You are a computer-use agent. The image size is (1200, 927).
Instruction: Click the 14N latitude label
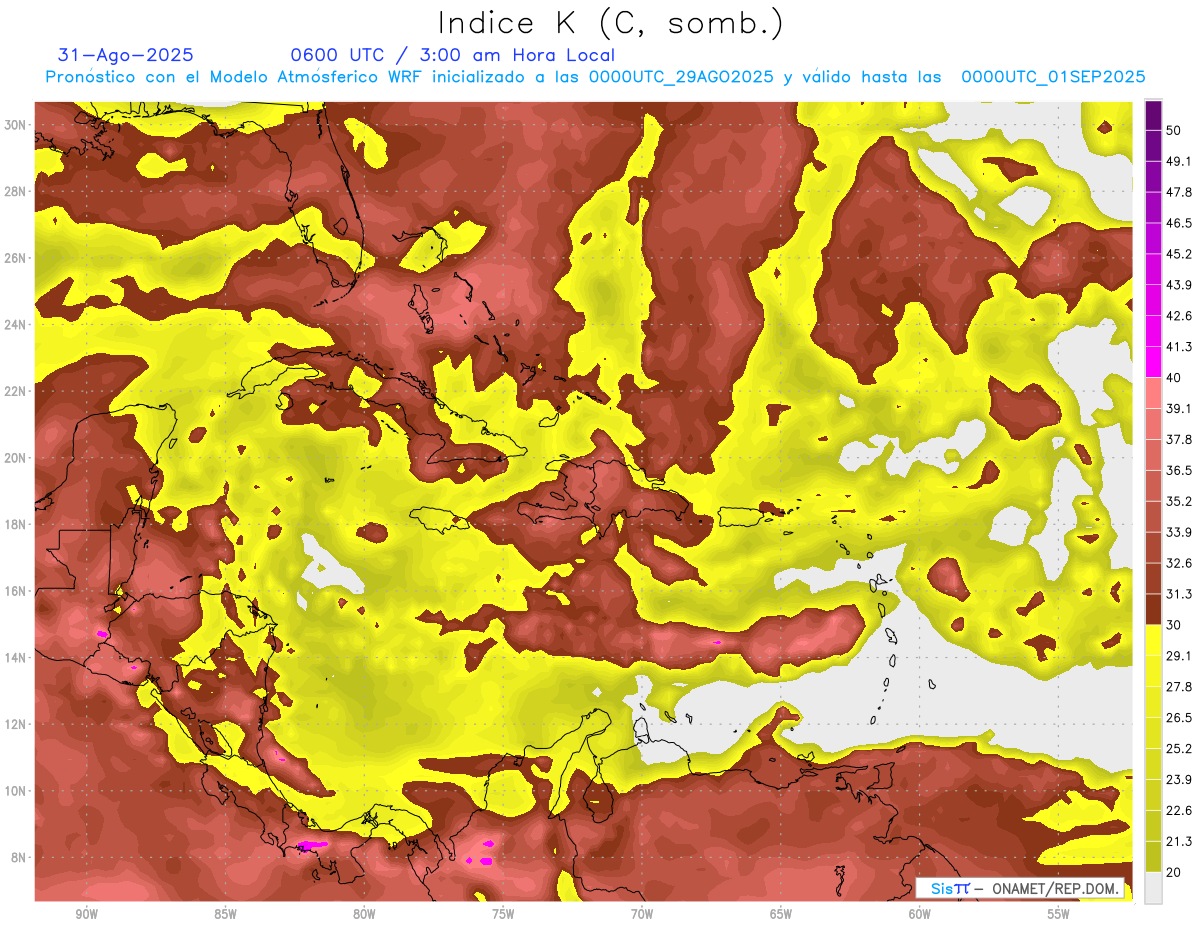16,658
